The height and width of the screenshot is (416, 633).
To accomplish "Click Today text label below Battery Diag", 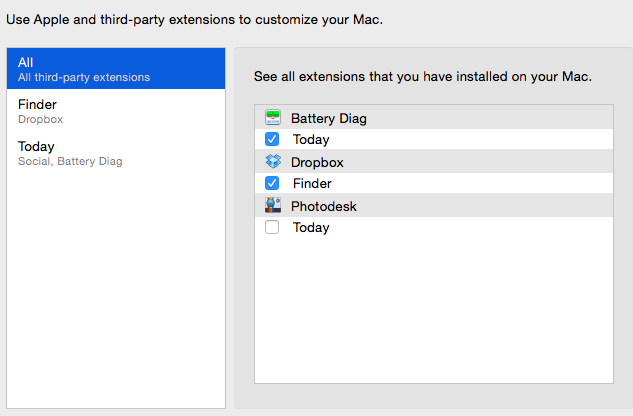I will click(311, 140).
